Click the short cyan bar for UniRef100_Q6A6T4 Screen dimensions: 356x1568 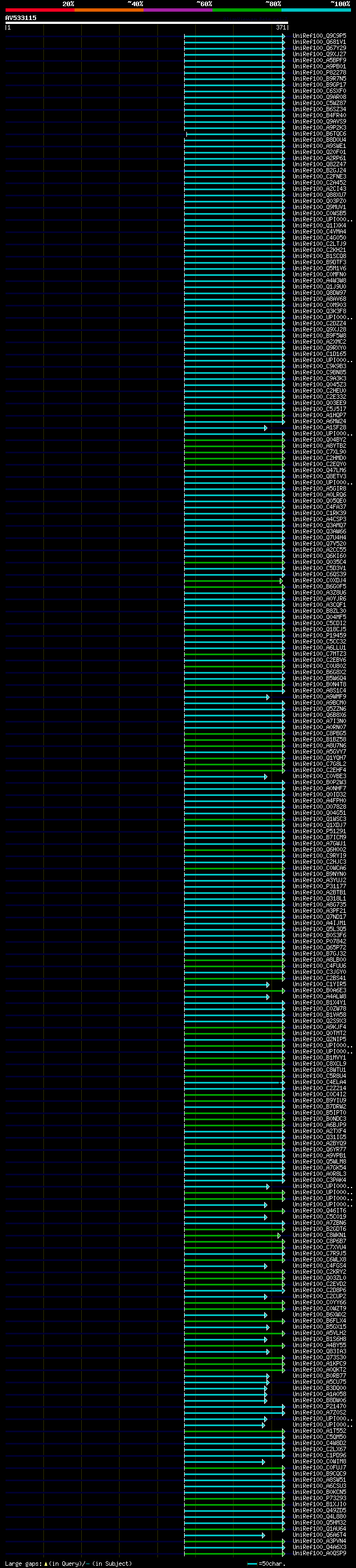tap(224, 1535)
